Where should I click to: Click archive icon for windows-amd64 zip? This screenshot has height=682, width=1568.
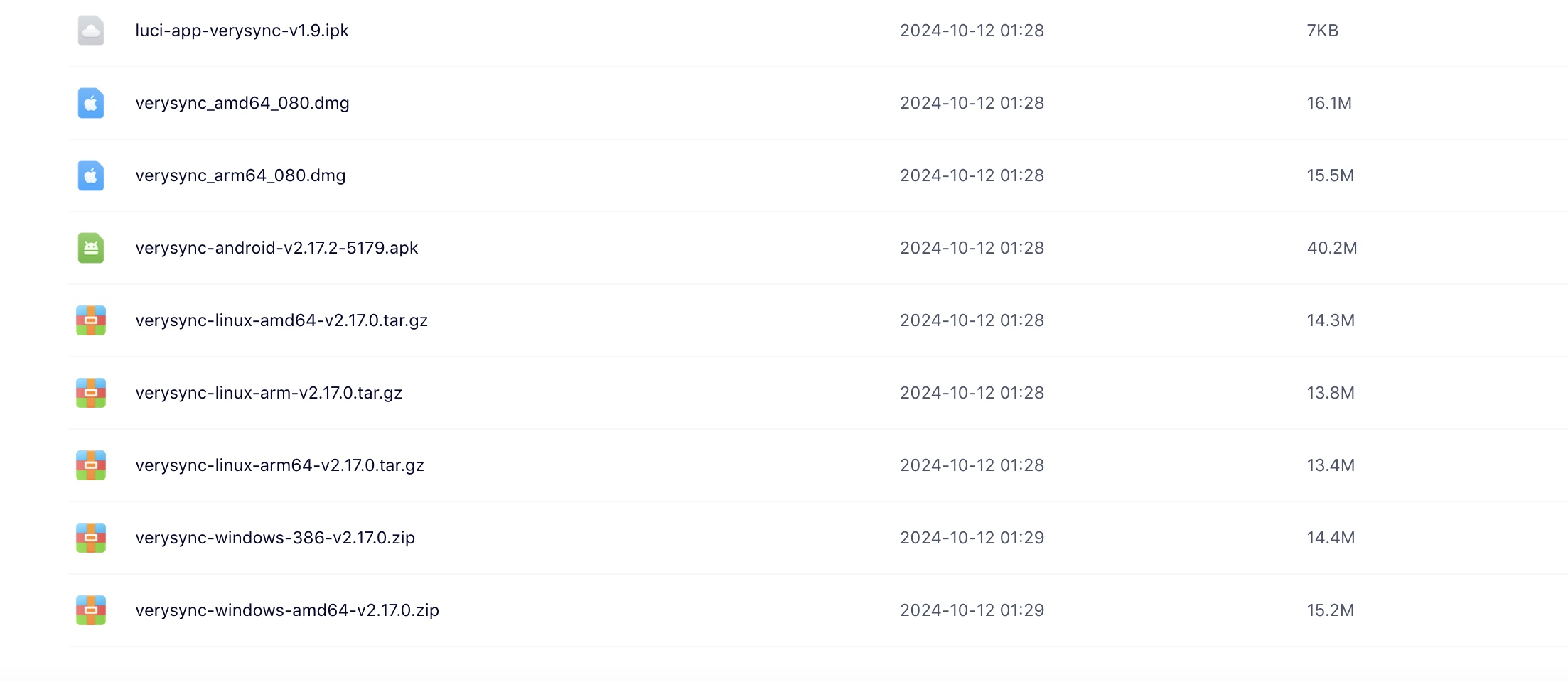pos(91,610)
